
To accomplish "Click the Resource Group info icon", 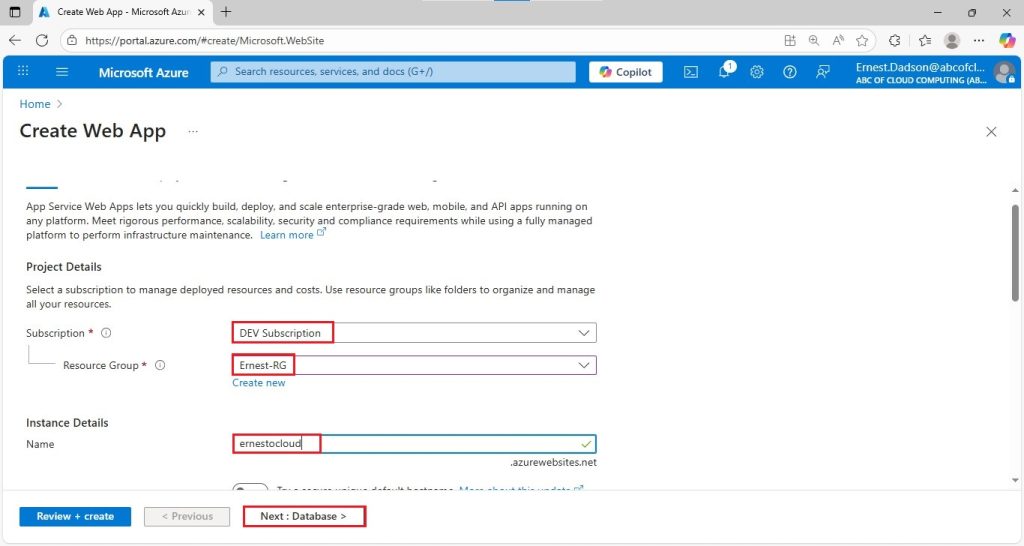I will pos(159,365).
